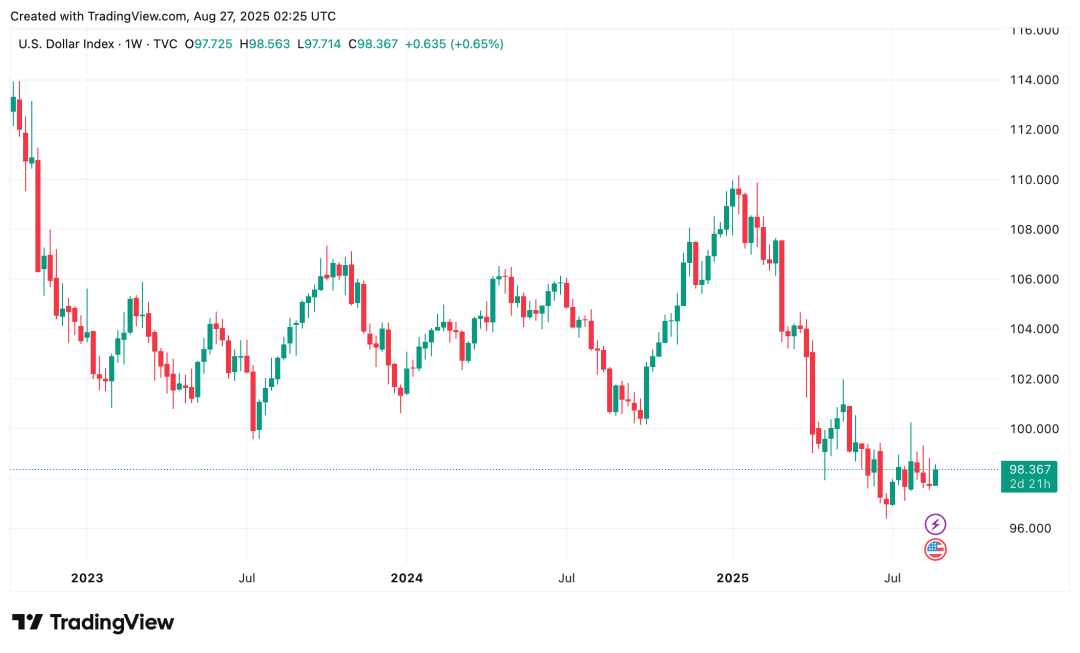Click the +0.635 (+0.65%) change value

454,44
